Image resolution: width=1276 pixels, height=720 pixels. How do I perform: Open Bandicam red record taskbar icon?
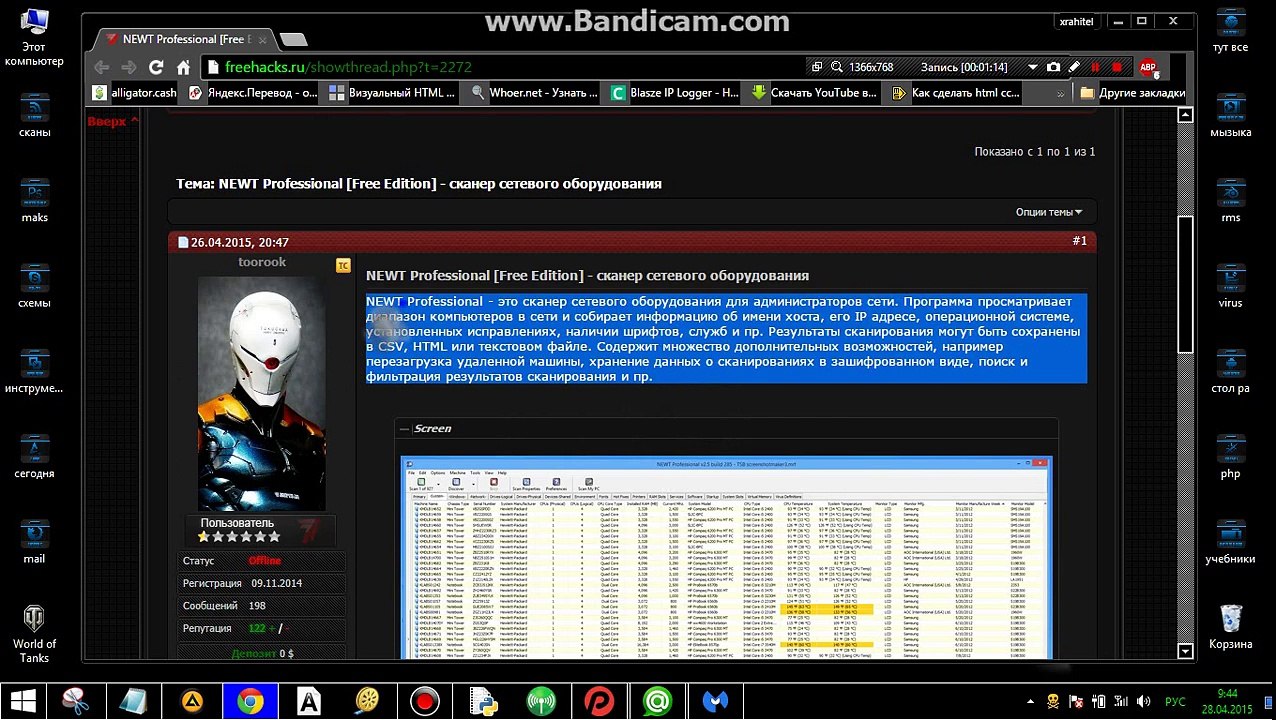(x=425, y=701)
